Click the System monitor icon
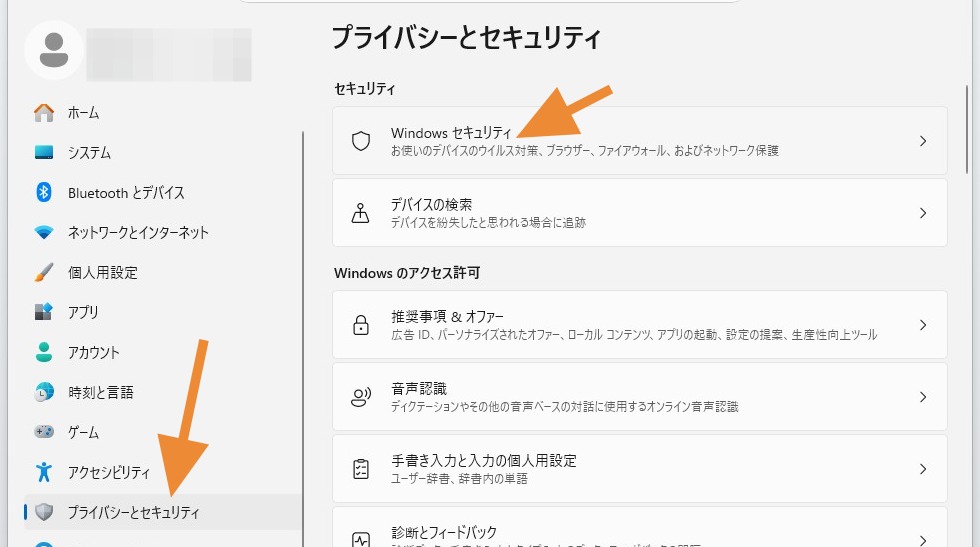980x547 pixels. (x=44, y=153)
